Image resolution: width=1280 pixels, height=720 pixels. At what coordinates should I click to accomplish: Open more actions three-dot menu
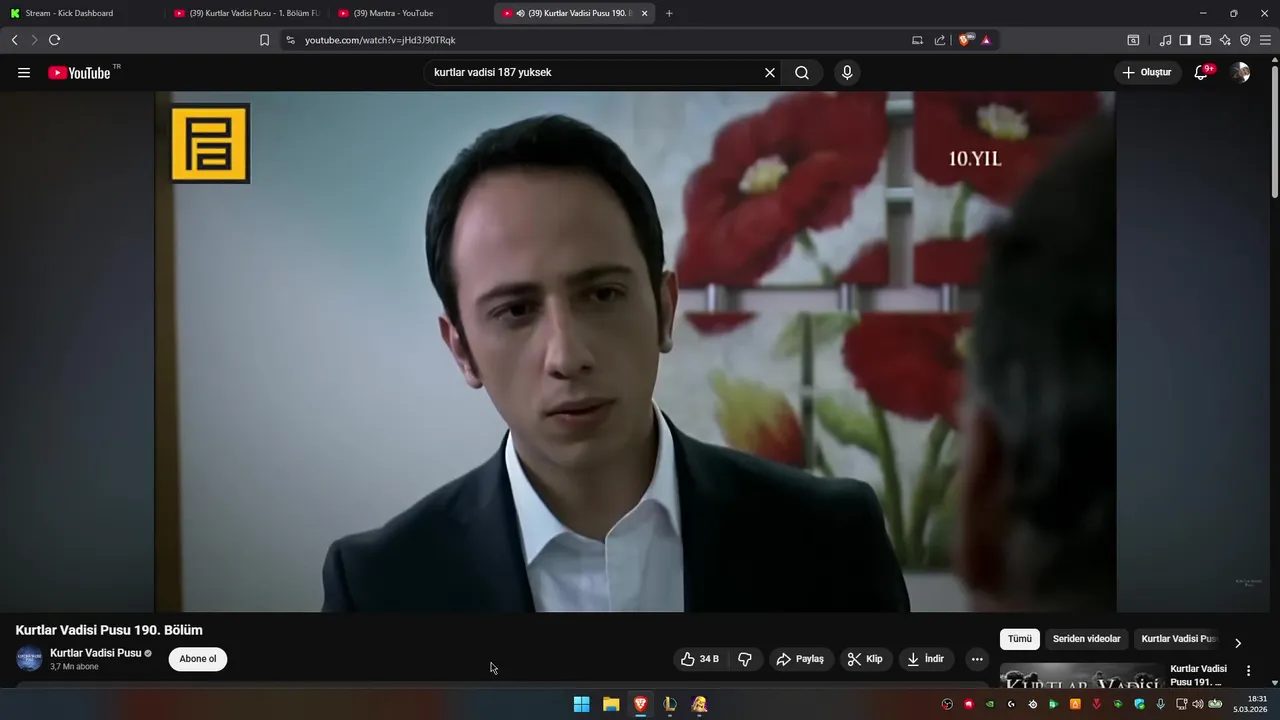(x=977, y=659)
